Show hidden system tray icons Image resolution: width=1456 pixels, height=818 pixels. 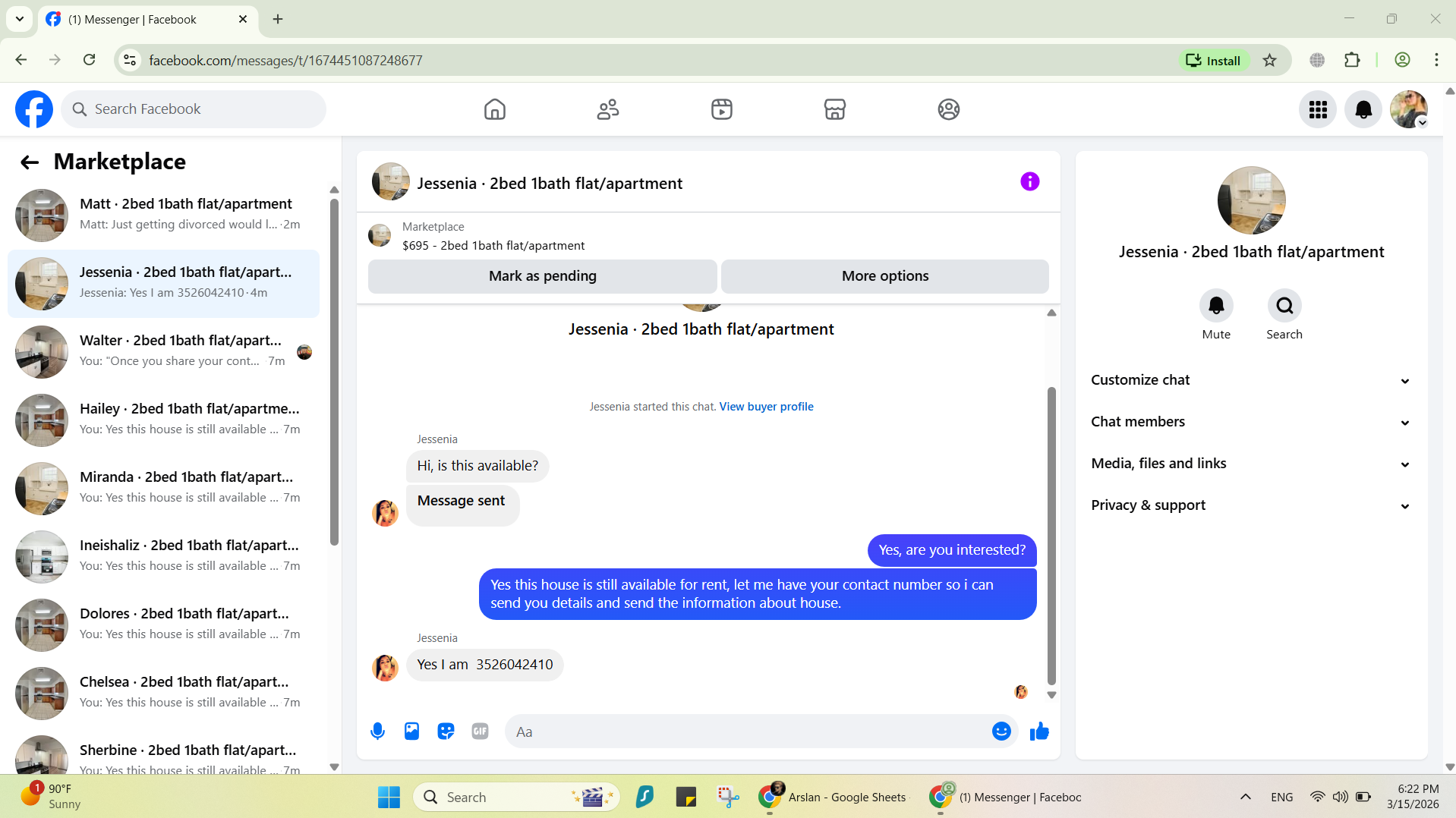coord(1246,797)
